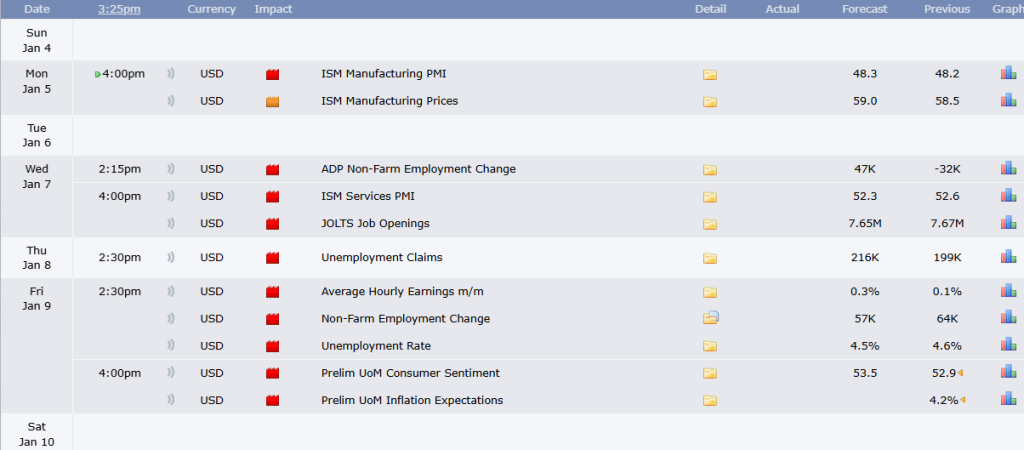Expand details for Prelim UoM Consumer Sentiment

(x=710, y=373)
